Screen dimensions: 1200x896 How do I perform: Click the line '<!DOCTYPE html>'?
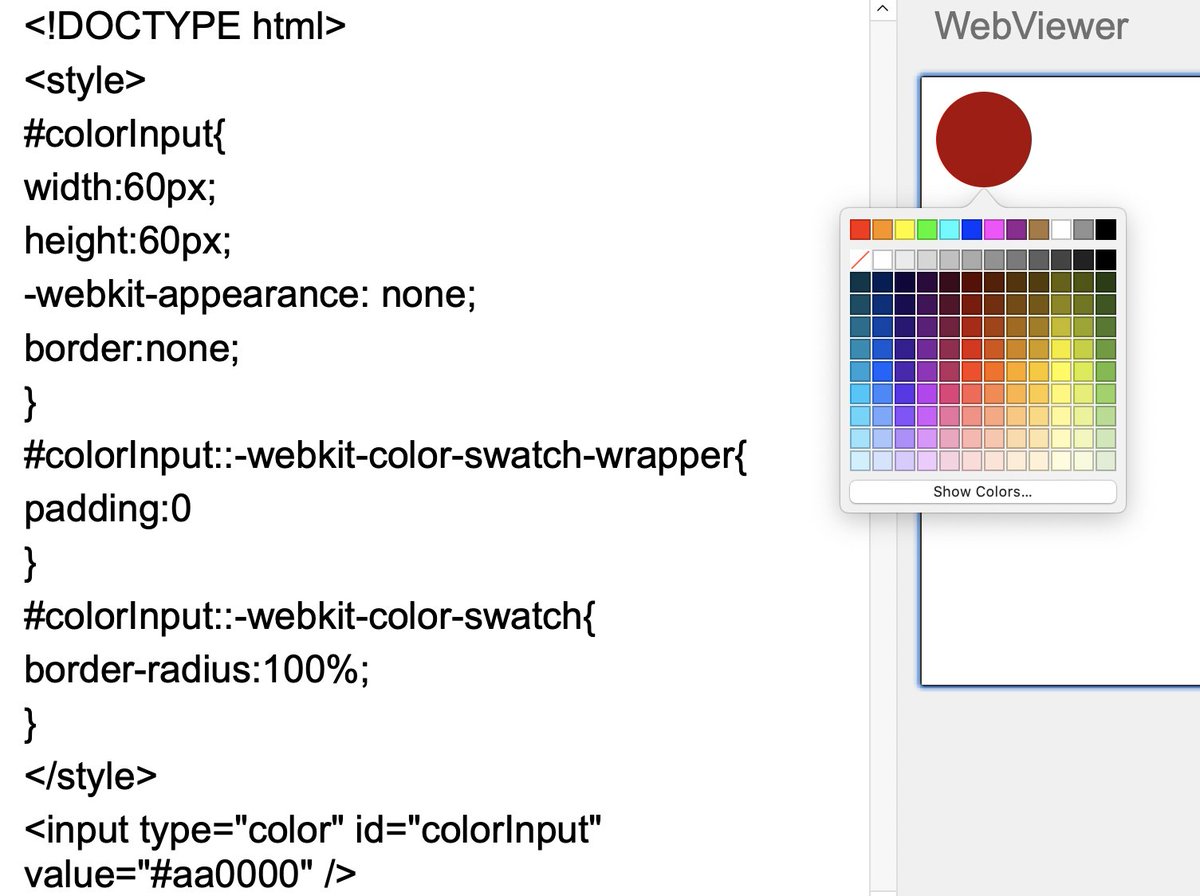click(185, 26)
